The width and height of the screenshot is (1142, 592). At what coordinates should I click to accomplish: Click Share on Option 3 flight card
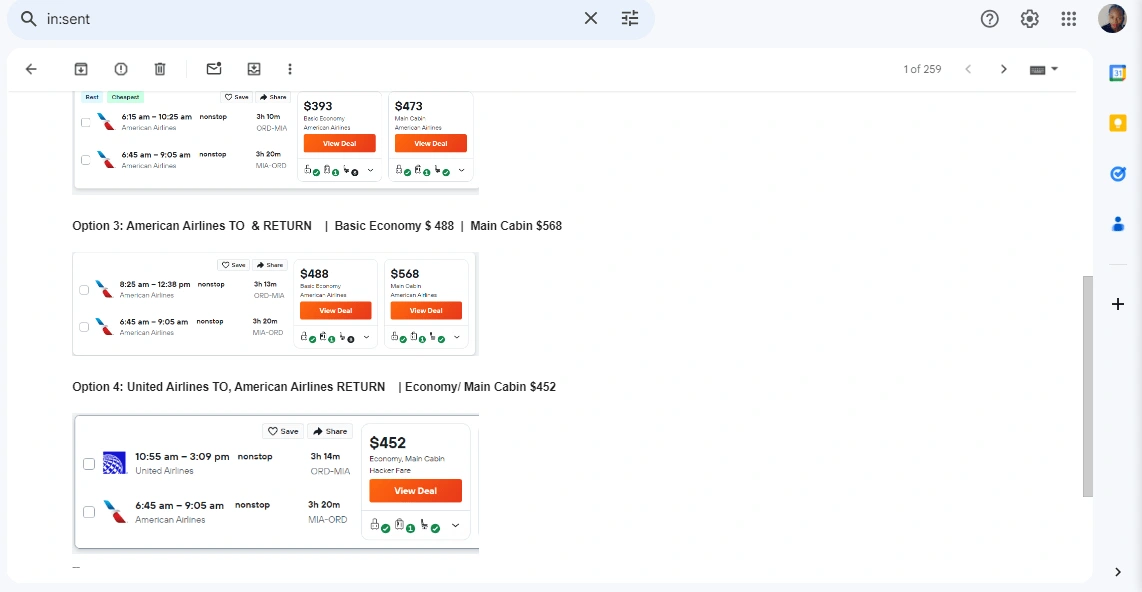click(269, 265)
